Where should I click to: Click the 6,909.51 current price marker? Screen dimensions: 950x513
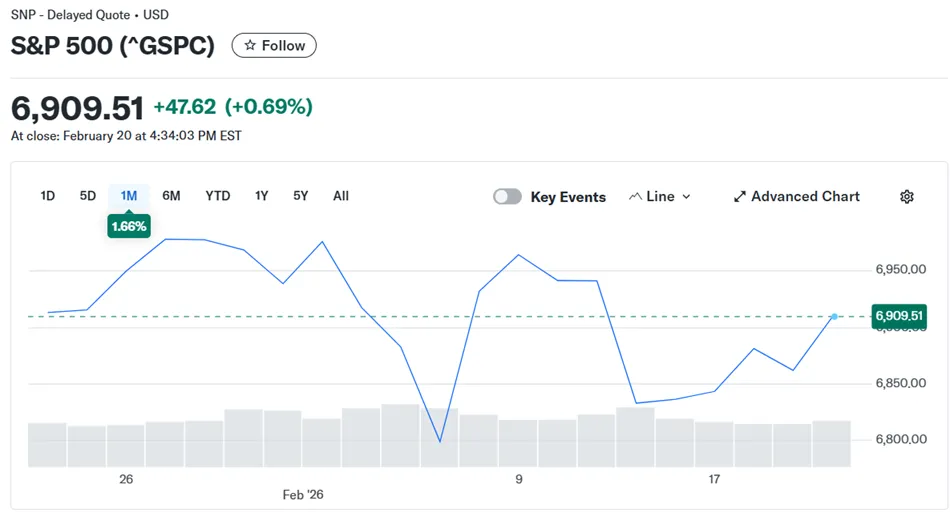point(899,316)
